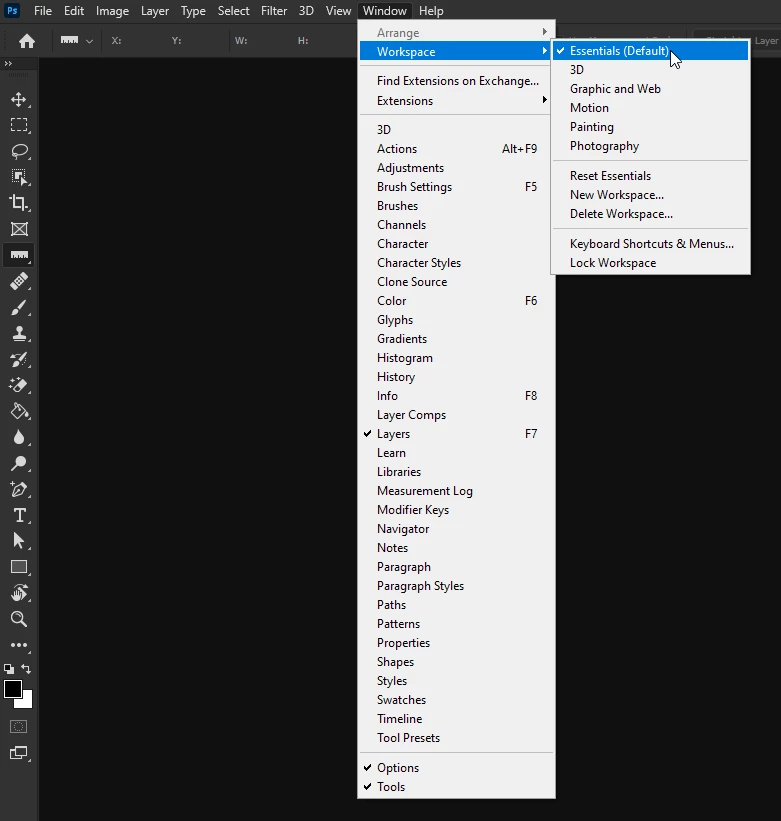Toggle the Options bar menu entry

(456, 768)
